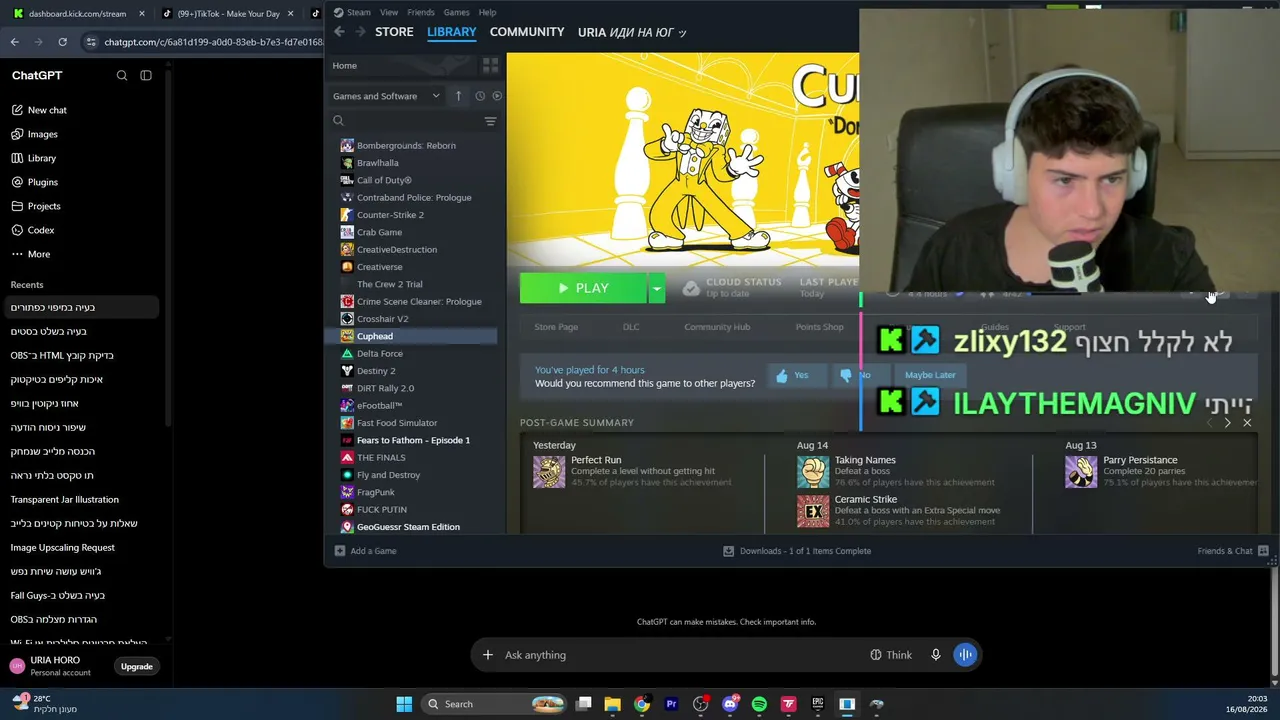Open Cuphead Store Page link
The height and width of the screenshot is (720, 1280).
(556, 327)
